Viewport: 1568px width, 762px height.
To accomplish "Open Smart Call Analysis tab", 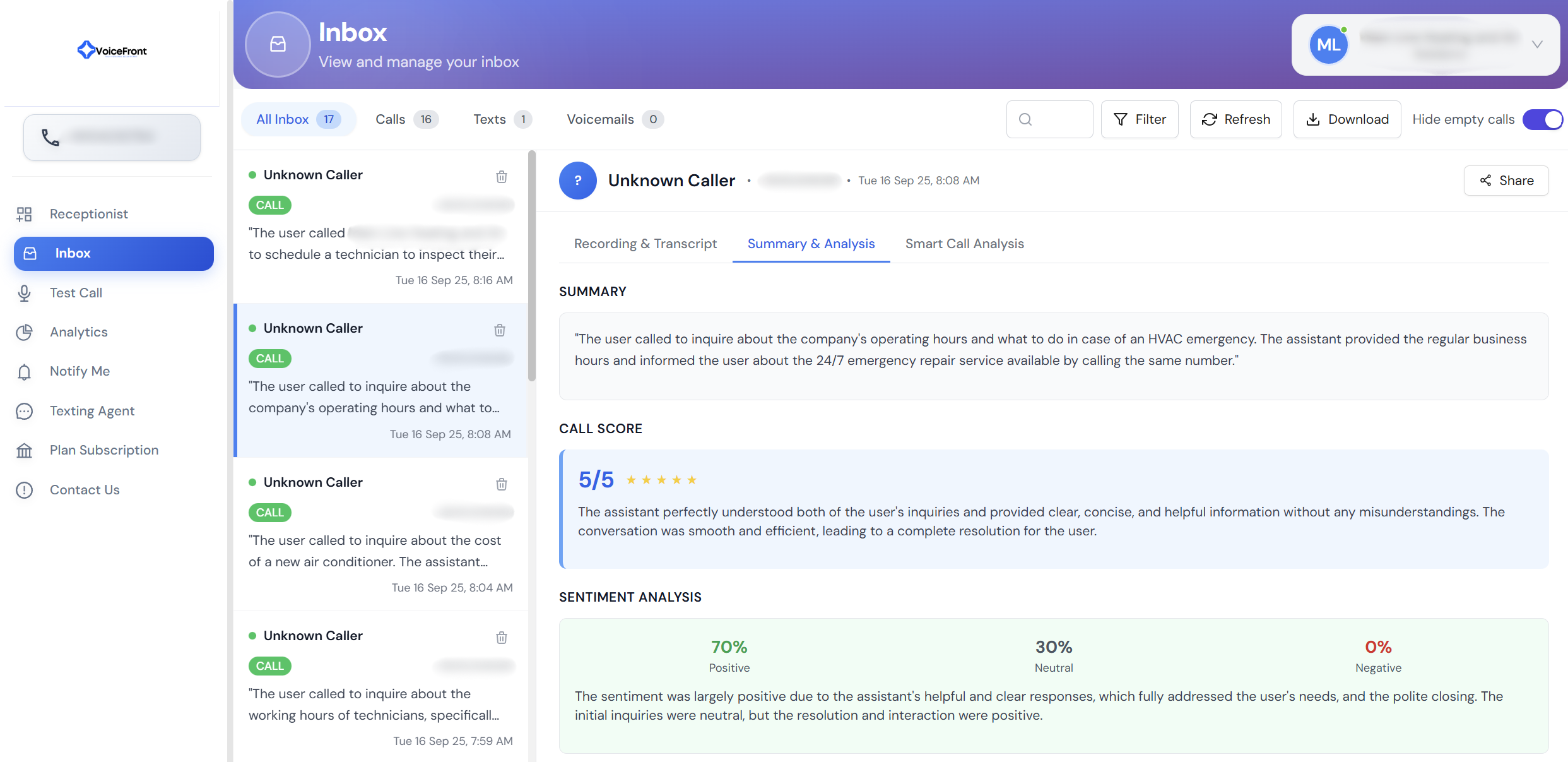I will [x=964, y=244].
